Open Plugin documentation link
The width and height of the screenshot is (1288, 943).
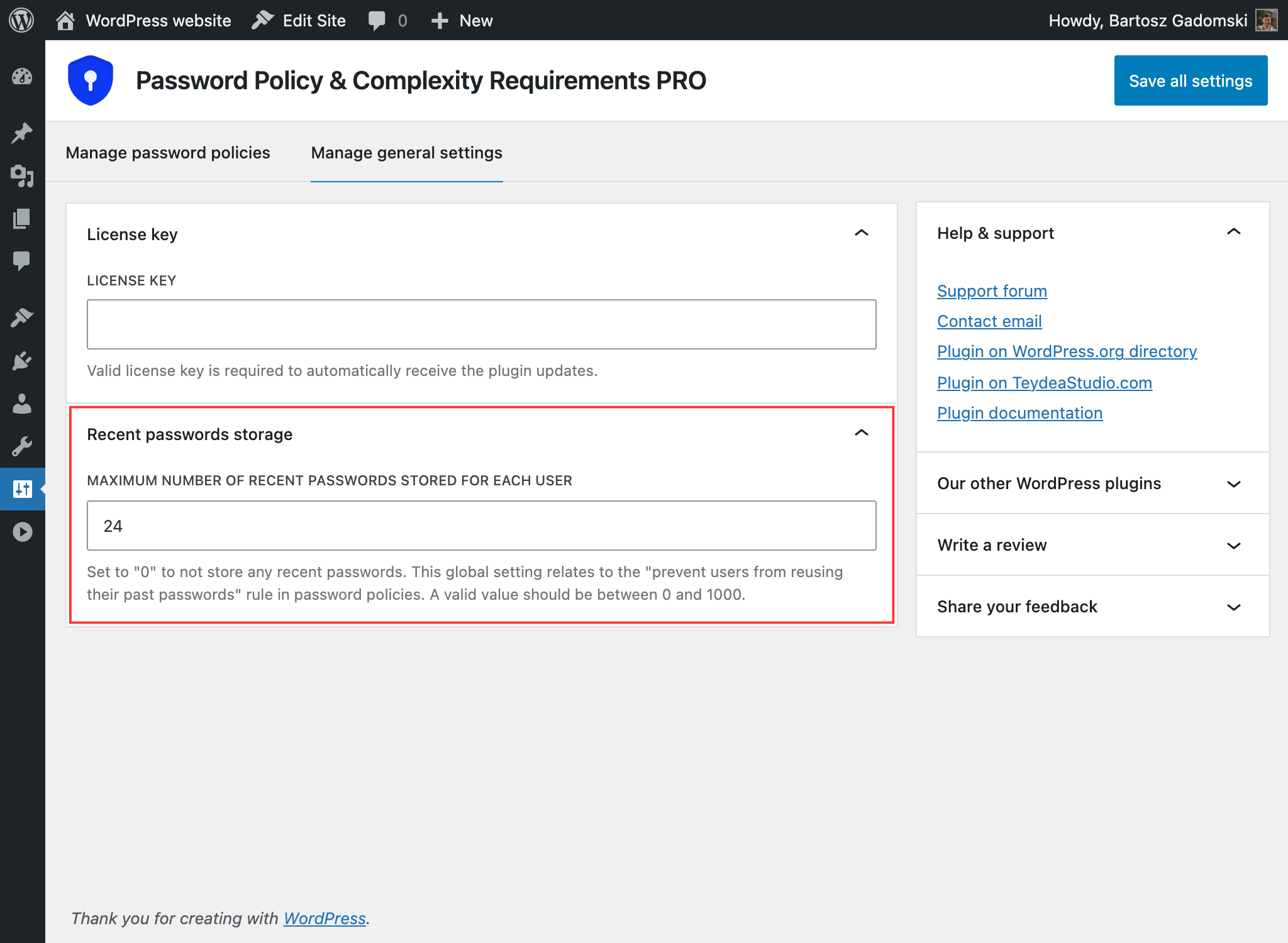click(1019, 413)
